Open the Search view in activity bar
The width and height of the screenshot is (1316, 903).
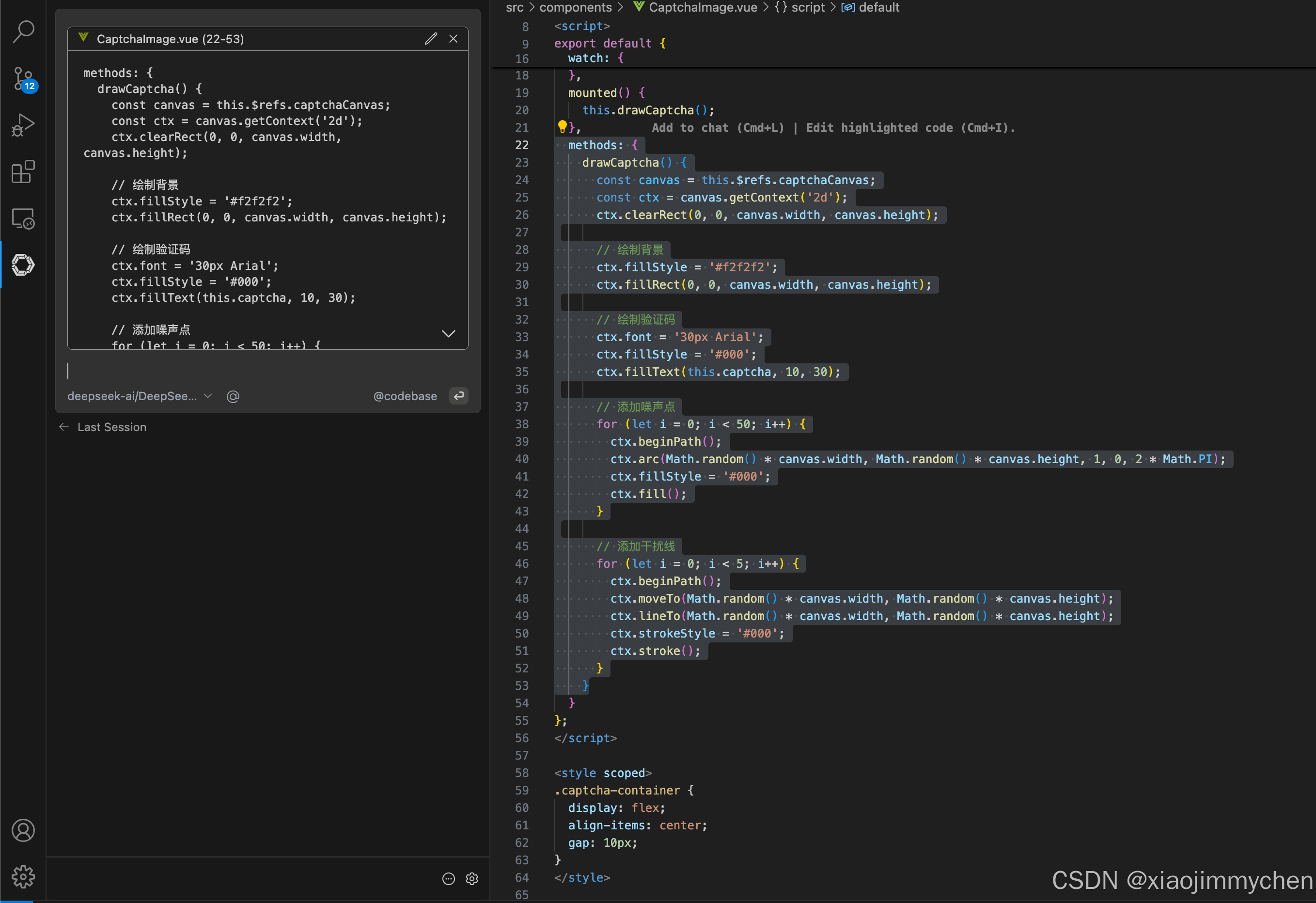click(x=23, y=31)
